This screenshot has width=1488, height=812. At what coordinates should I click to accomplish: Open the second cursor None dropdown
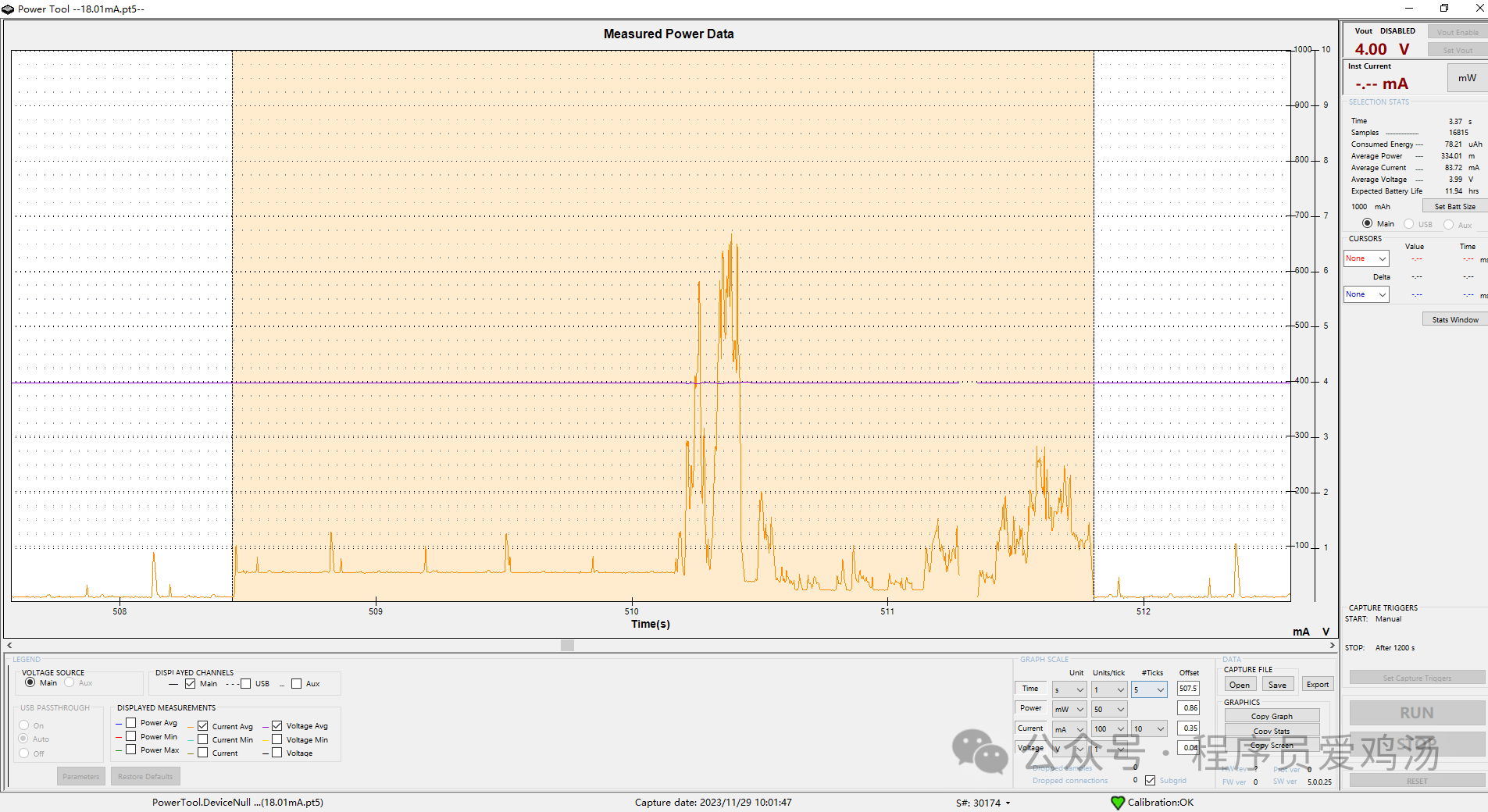pyautogui.click(x=1366, y=294)
